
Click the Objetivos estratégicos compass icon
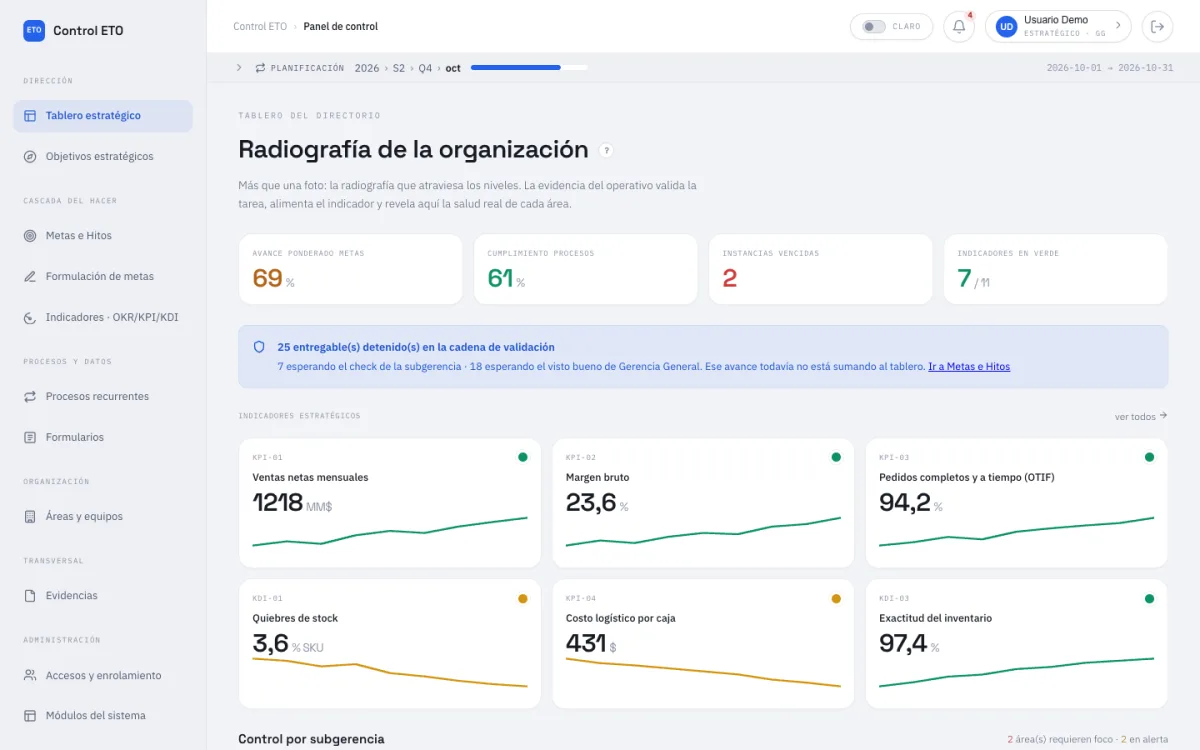(x=30, y=157)
